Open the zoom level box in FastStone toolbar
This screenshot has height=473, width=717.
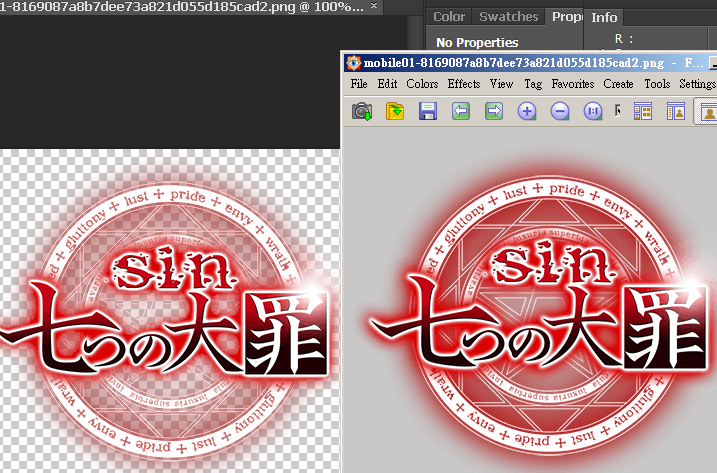[618, 110]
